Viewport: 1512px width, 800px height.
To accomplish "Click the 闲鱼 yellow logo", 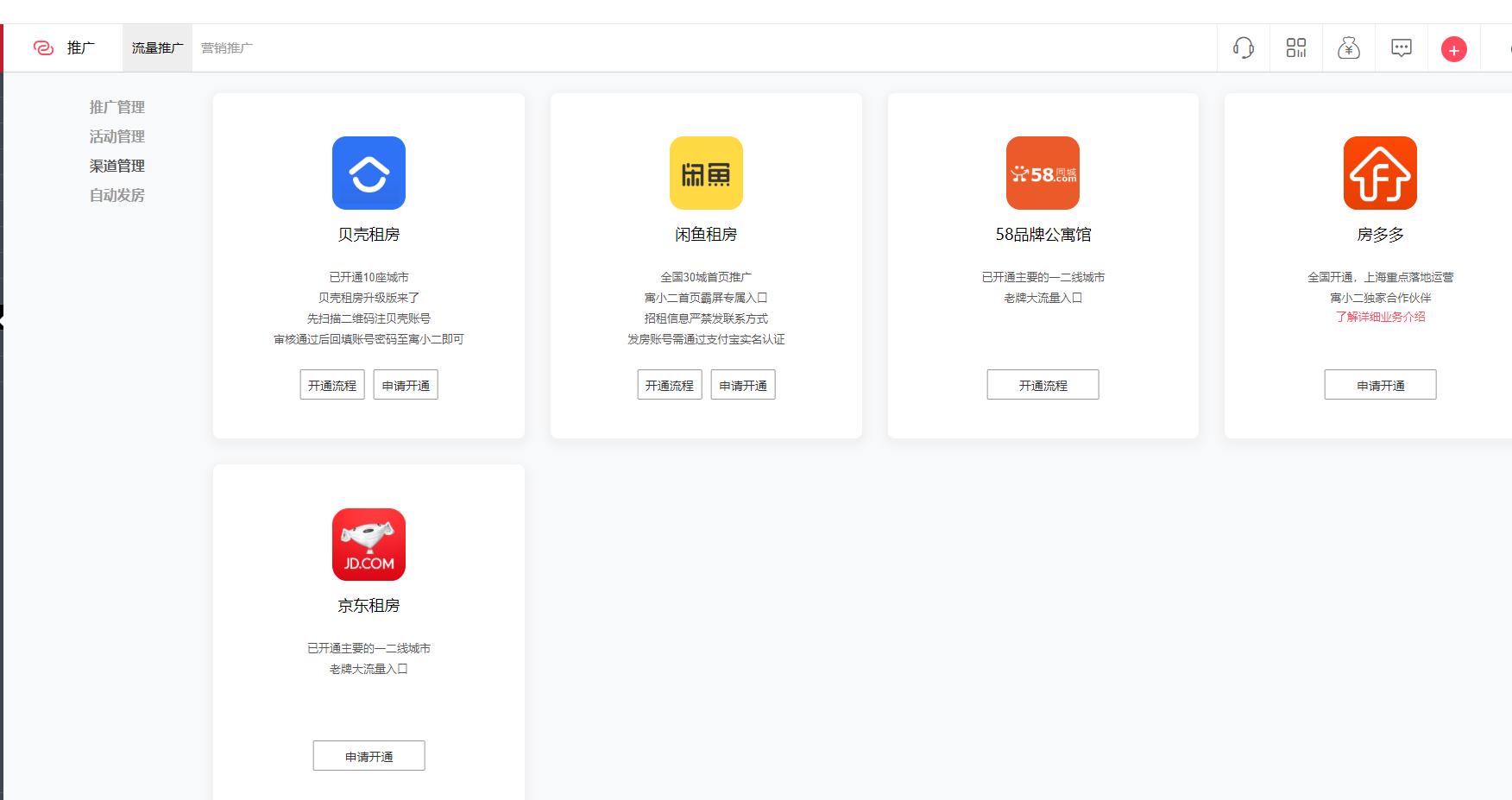I will tap(706, 173).
